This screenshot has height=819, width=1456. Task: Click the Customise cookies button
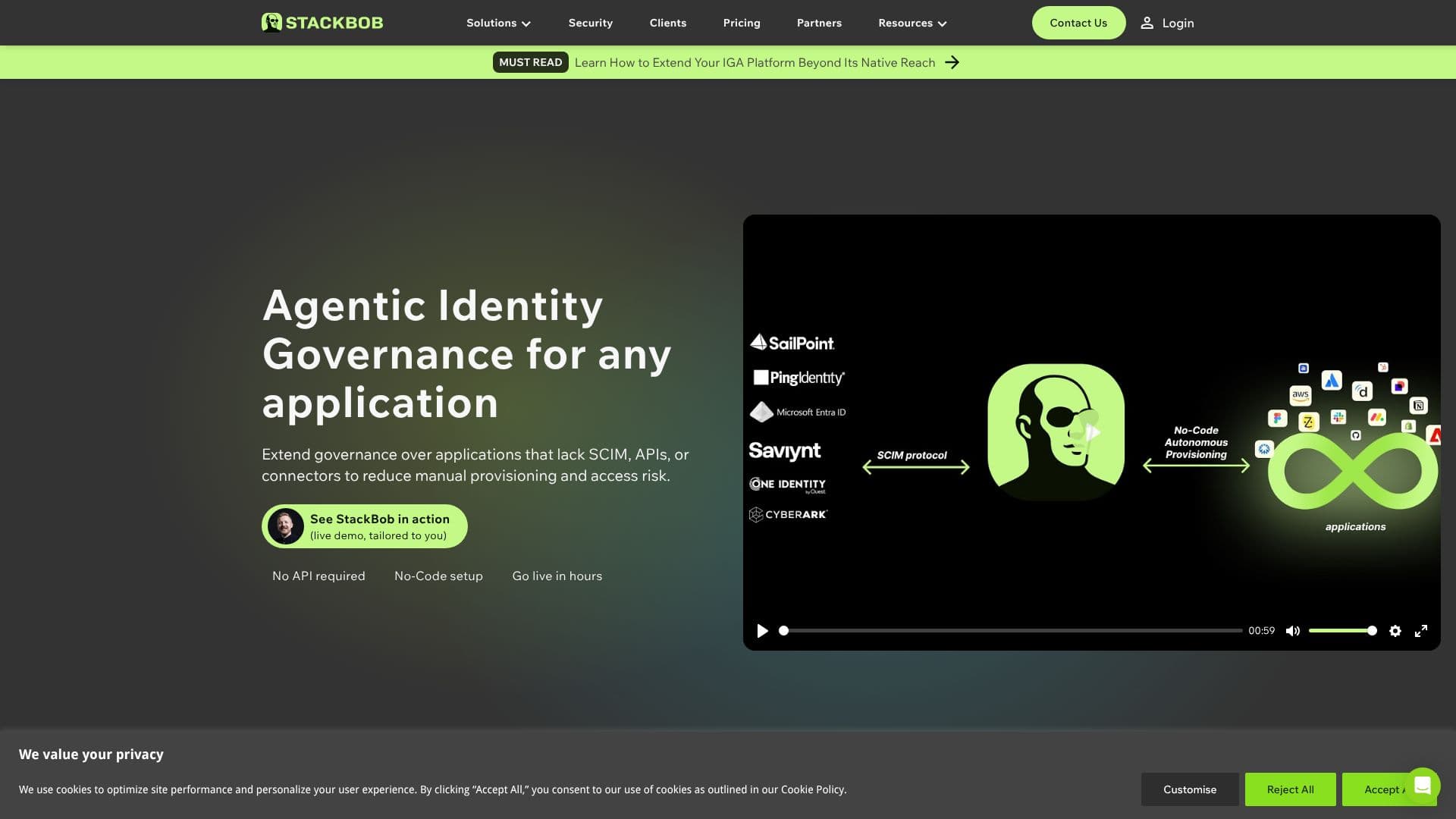pos(1190,789)
